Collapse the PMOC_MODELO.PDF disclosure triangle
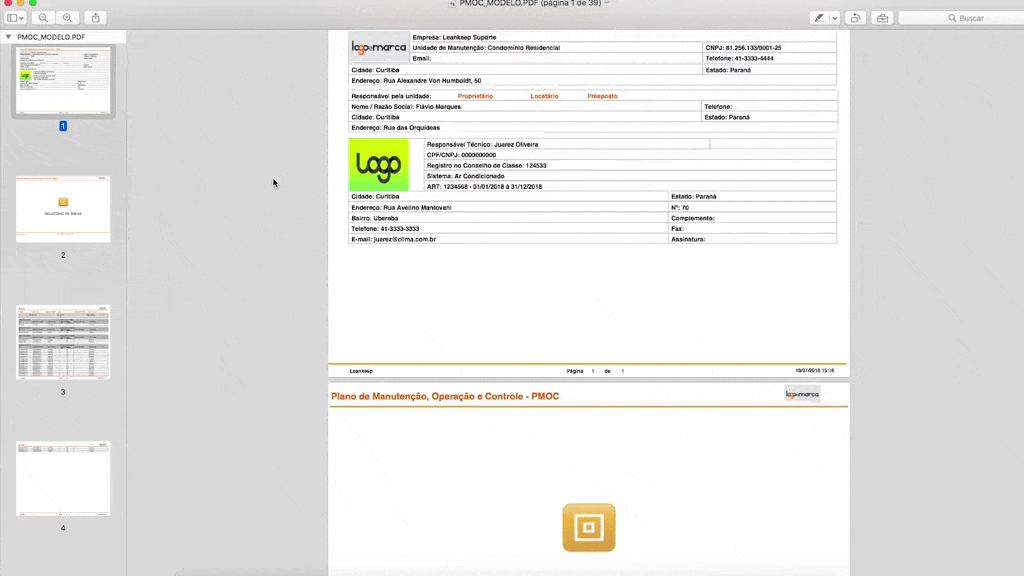This screenshot has width=1024, height=576. tap(9, 37)
